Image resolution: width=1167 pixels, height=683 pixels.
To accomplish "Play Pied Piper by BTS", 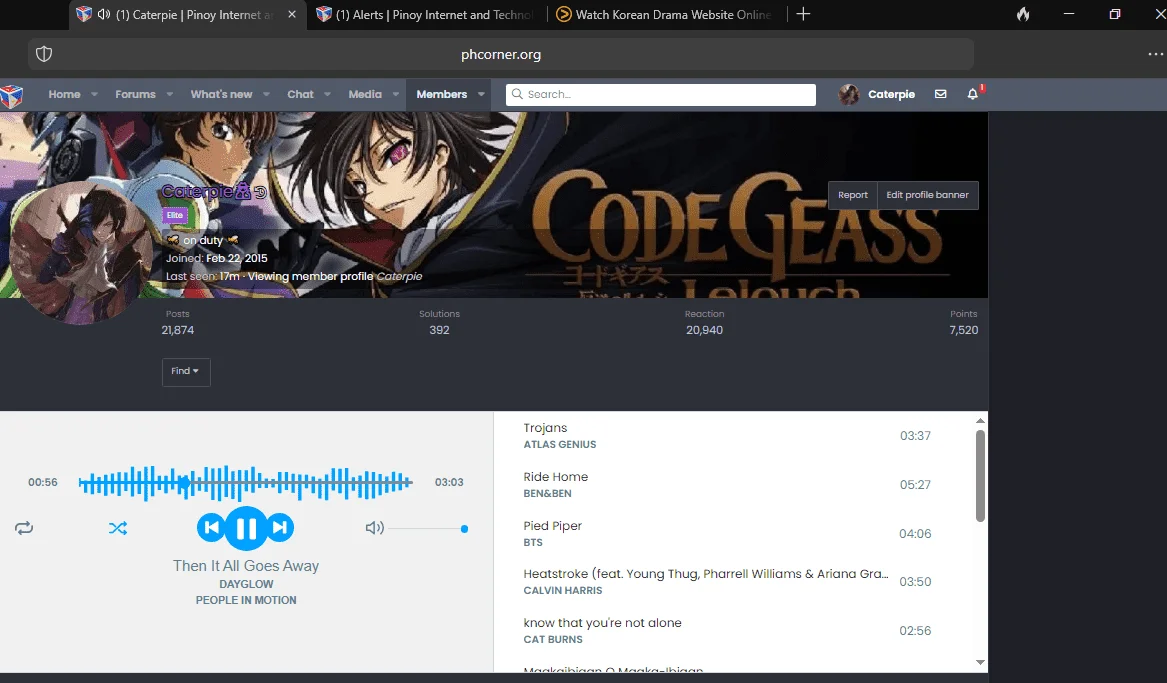I will (x=727, y=533).
